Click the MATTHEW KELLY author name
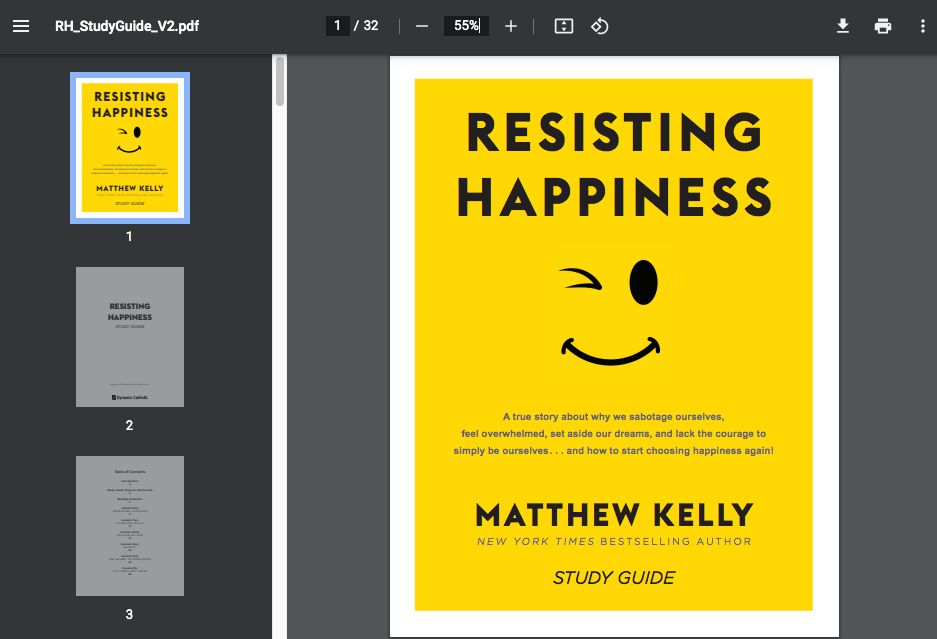The image size is (937, 639). click(613, 515)
